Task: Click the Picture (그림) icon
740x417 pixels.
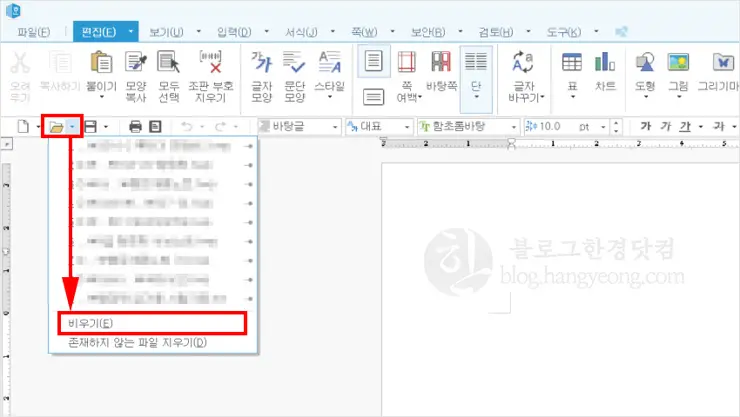Action: pos(678,62)
